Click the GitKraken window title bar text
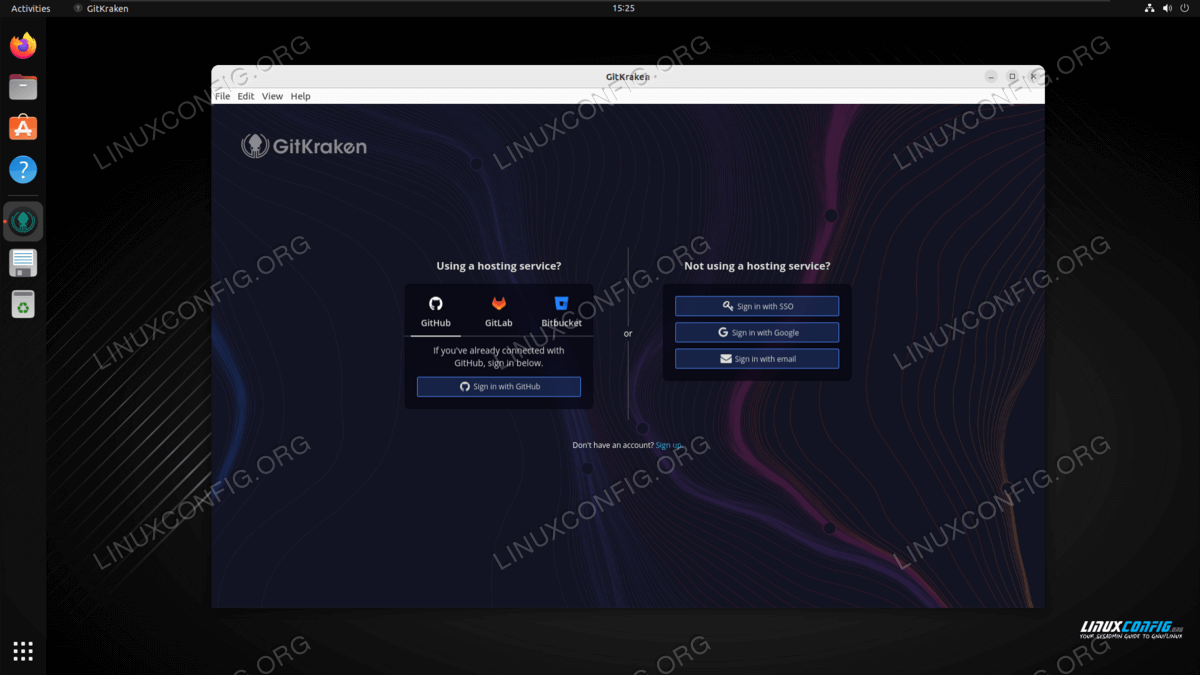 627,77
